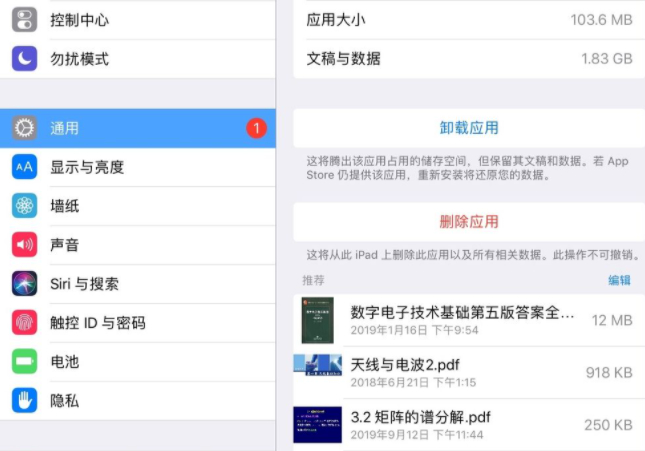Open 数字电子技术基础第五版答案 document
The image size is (645, 451).
point(469,320)
